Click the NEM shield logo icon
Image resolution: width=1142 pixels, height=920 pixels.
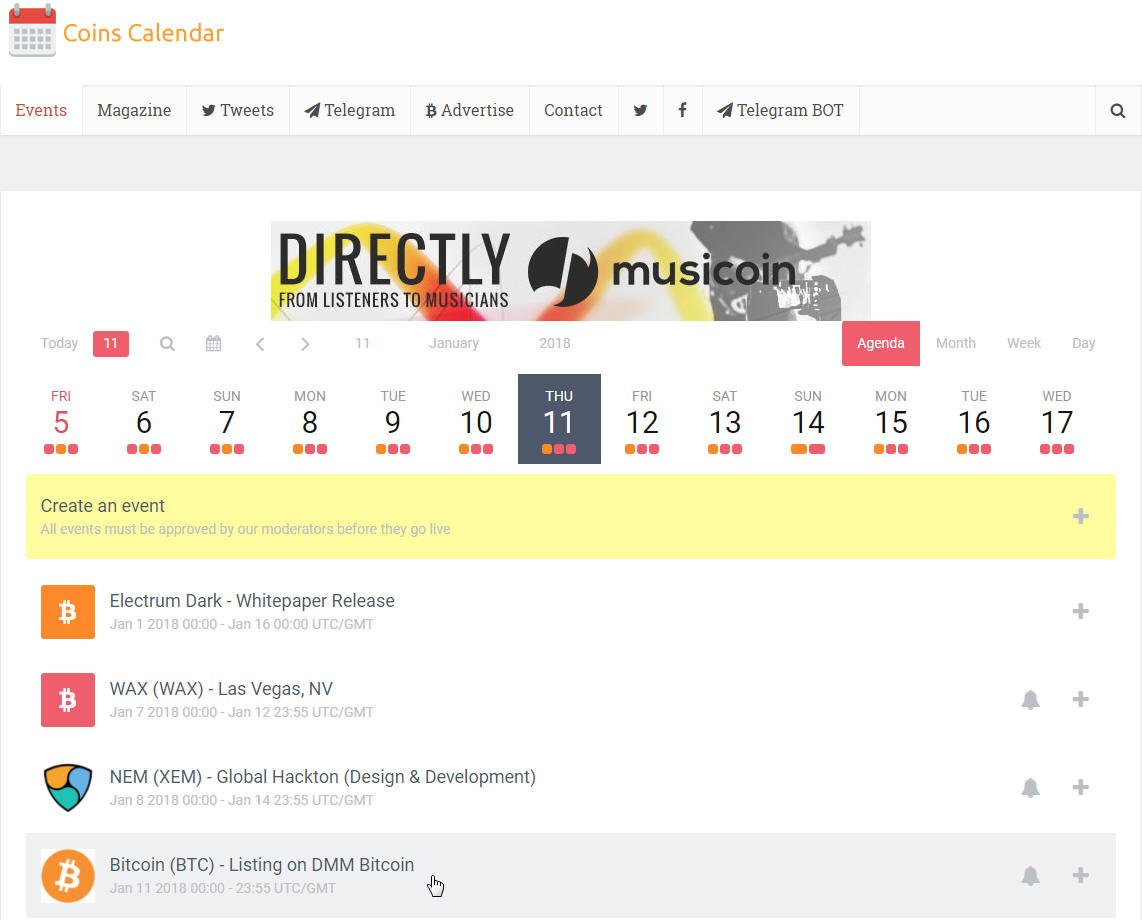(68, 787)
